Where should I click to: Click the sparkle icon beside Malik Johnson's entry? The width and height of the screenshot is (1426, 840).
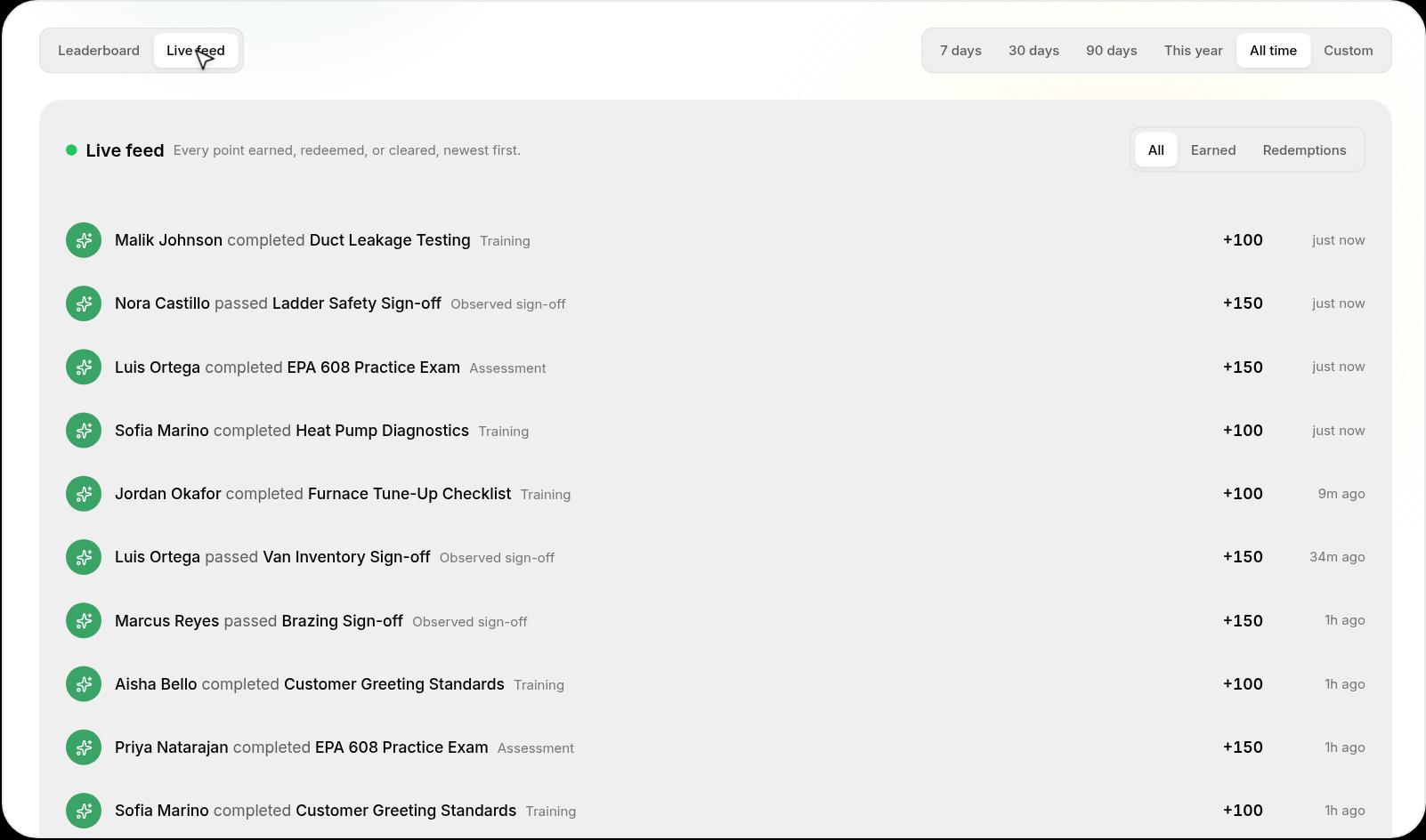click(x=84, y=240)
